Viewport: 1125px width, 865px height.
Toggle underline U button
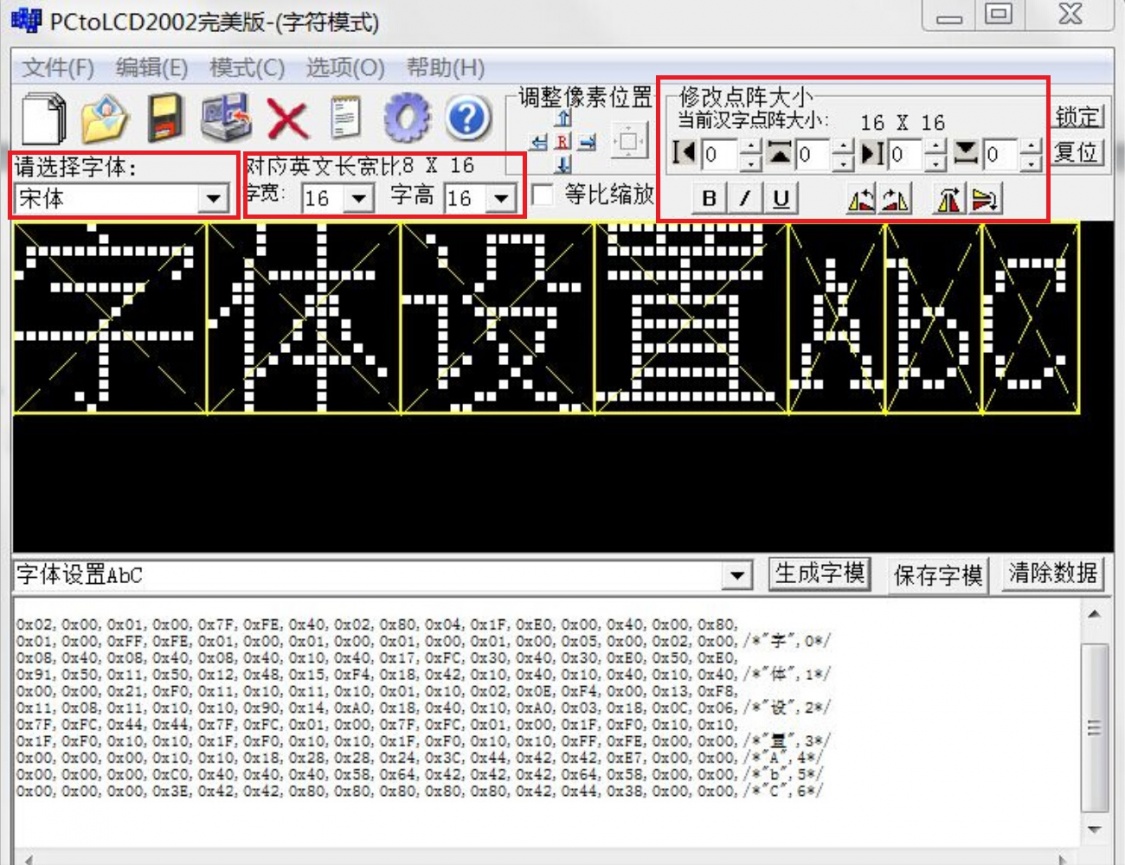[x=780, y=200]
